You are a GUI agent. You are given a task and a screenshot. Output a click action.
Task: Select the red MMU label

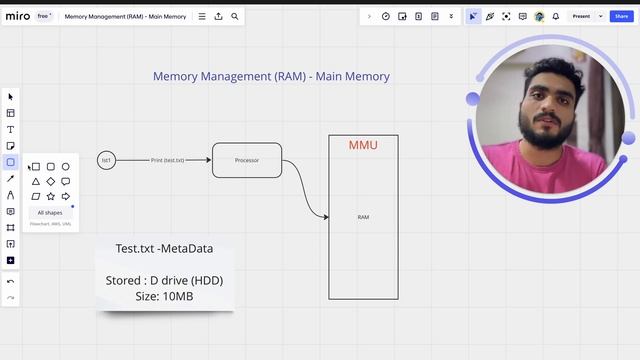tap(363, 145)
